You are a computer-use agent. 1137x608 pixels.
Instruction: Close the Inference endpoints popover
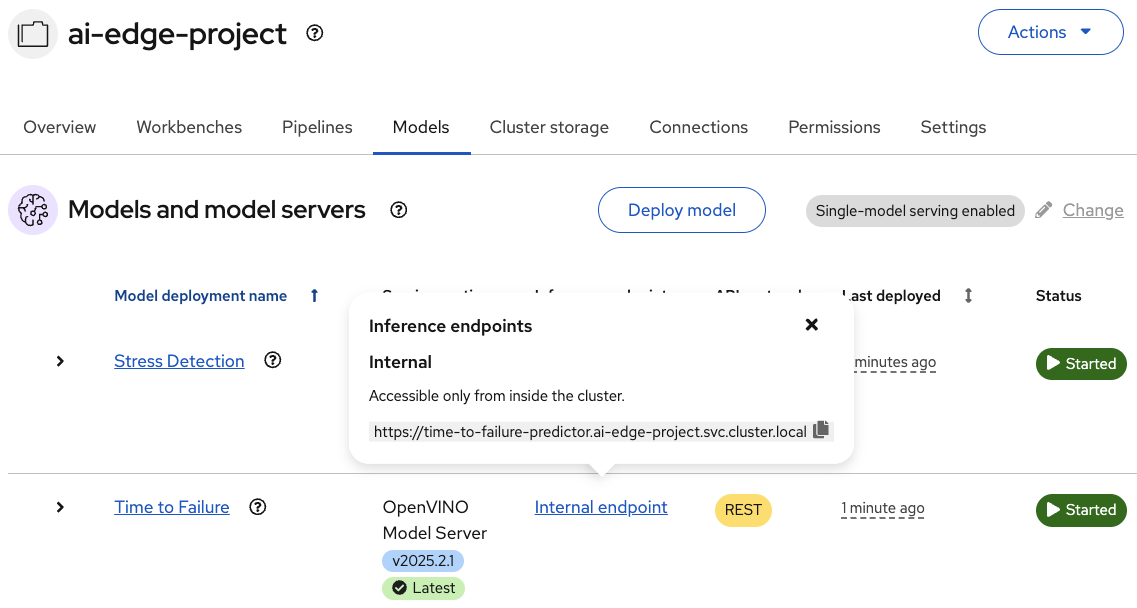(812, 325)
